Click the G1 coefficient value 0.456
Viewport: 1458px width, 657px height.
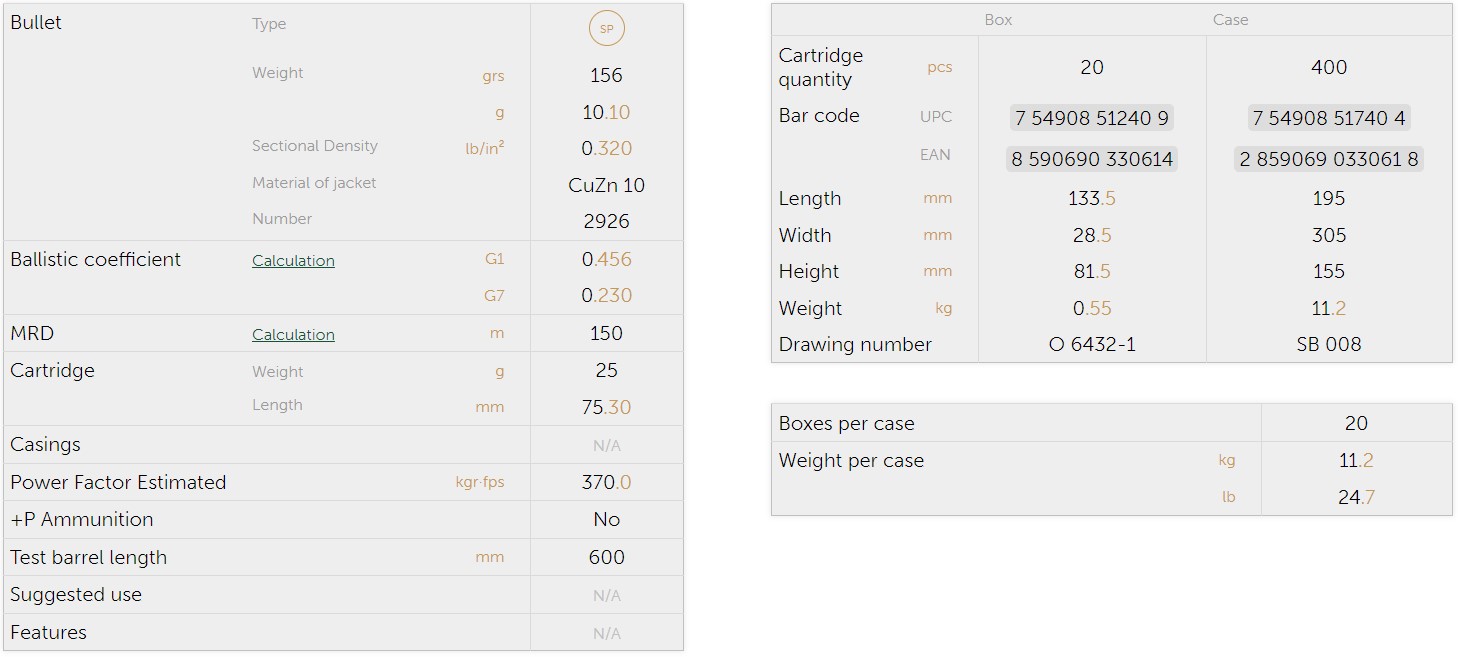(x=606, y=260)
